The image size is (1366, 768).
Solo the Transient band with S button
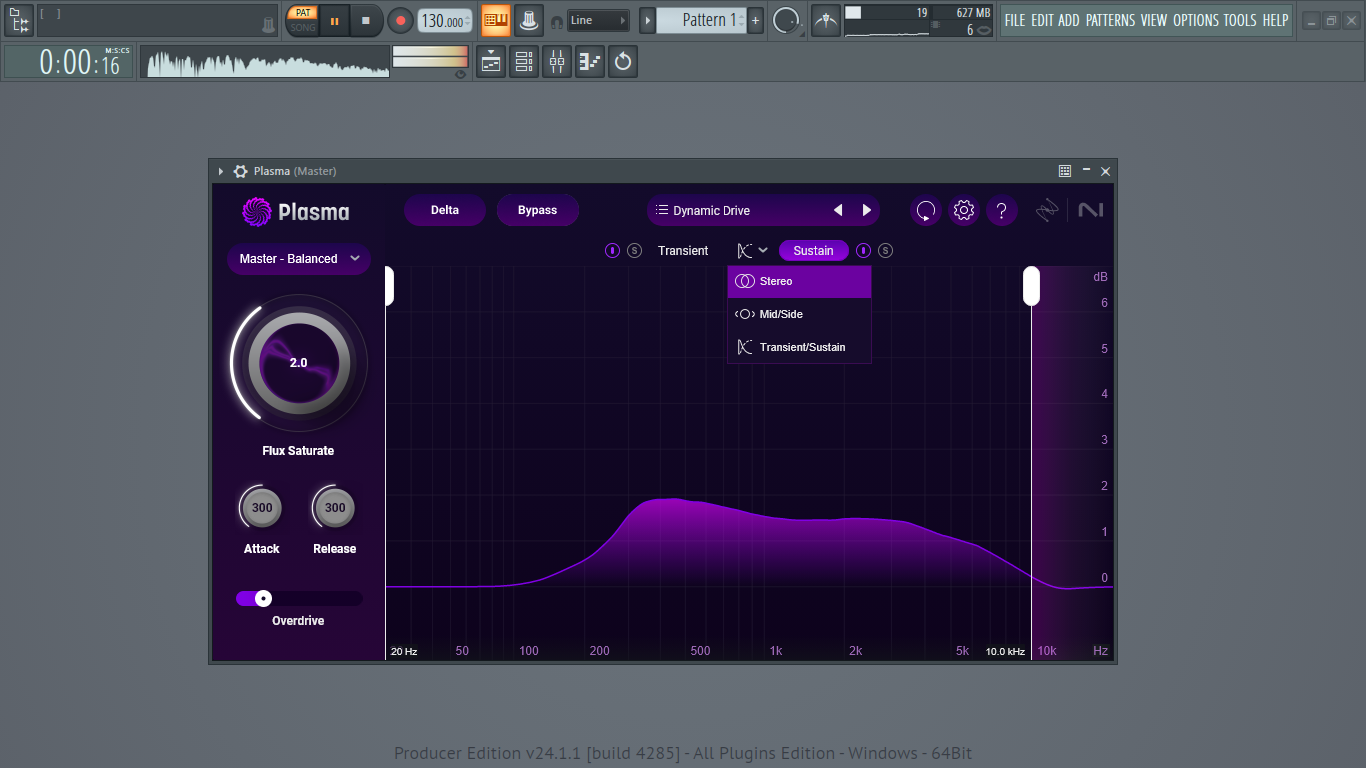click(x=634, y=250)
